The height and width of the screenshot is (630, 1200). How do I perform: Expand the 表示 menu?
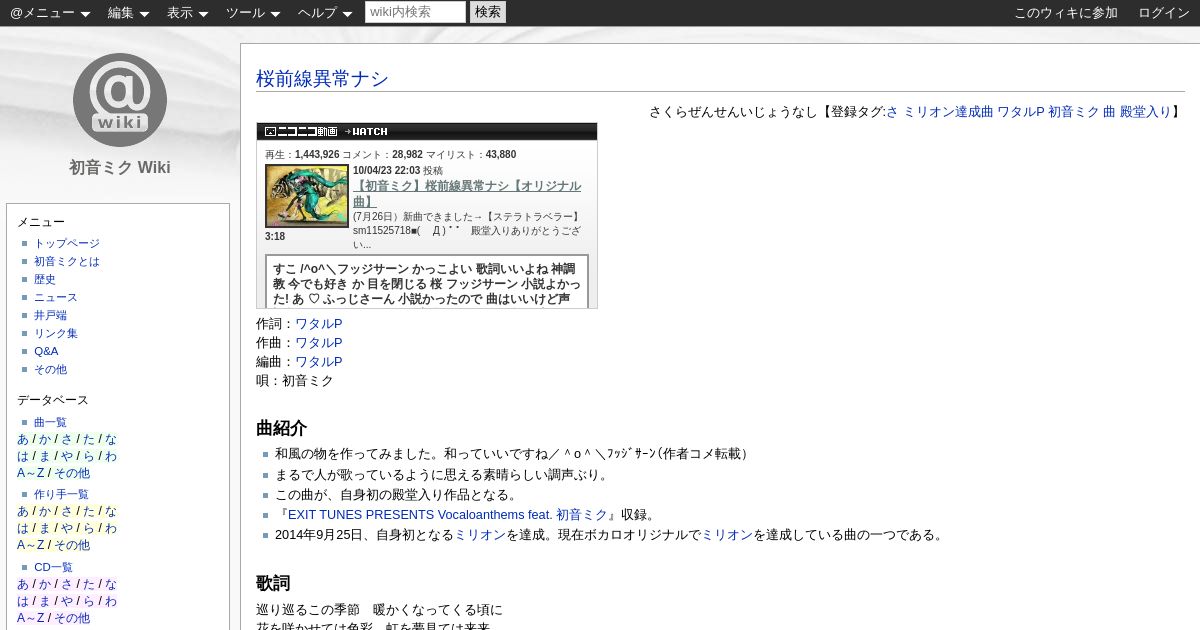(187, 13)
